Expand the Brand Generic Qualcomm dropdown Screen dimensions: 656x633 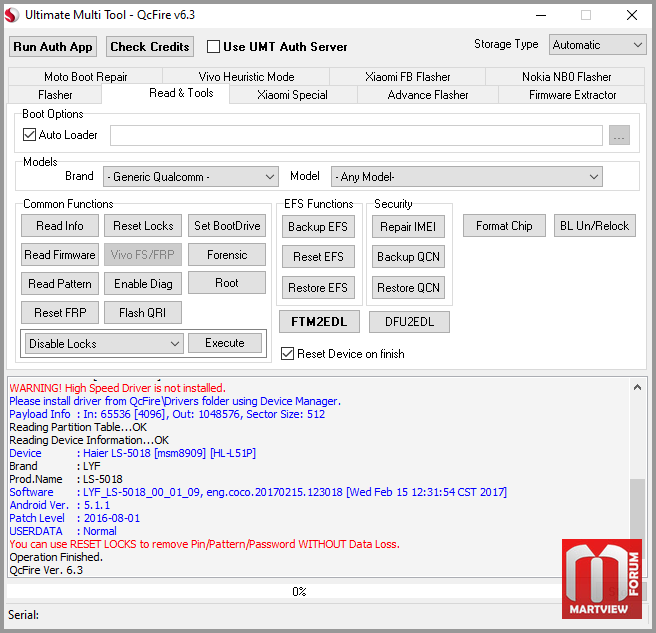(x=191, y=177)
